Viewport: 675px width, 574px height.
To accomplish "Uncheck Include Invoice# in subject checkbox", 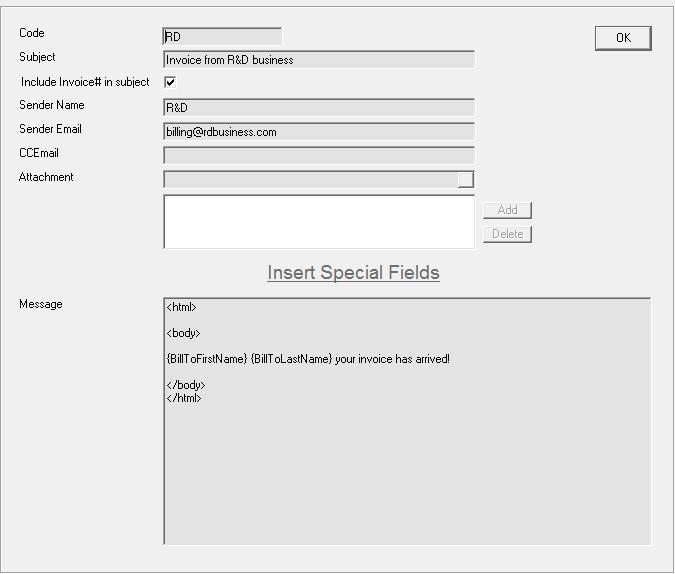I will click(x=170, y=82).
